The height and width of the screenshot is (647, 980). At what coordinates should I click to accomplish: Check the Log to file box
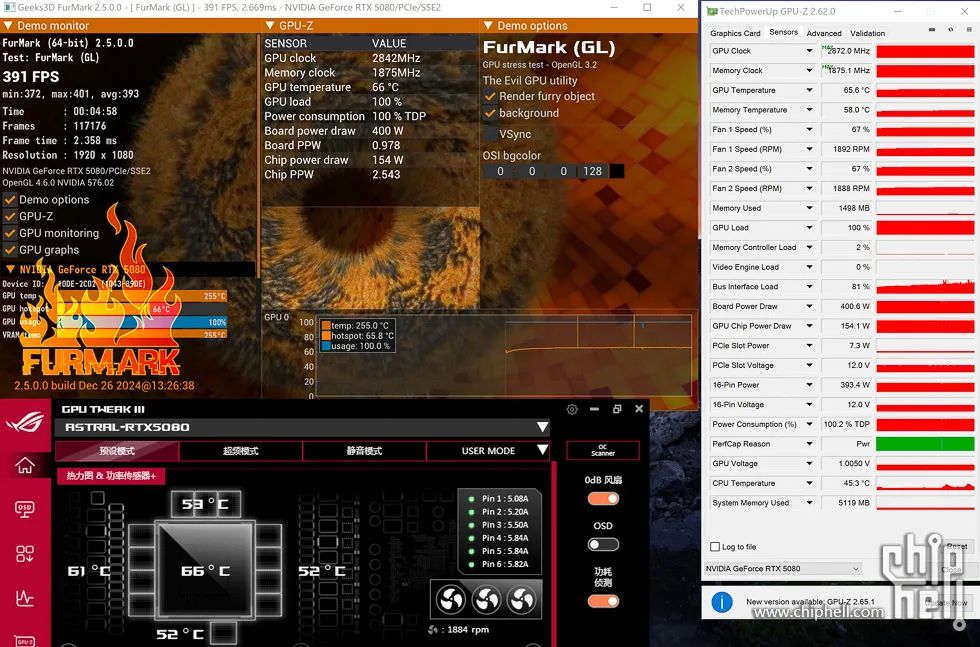point(715,547)
